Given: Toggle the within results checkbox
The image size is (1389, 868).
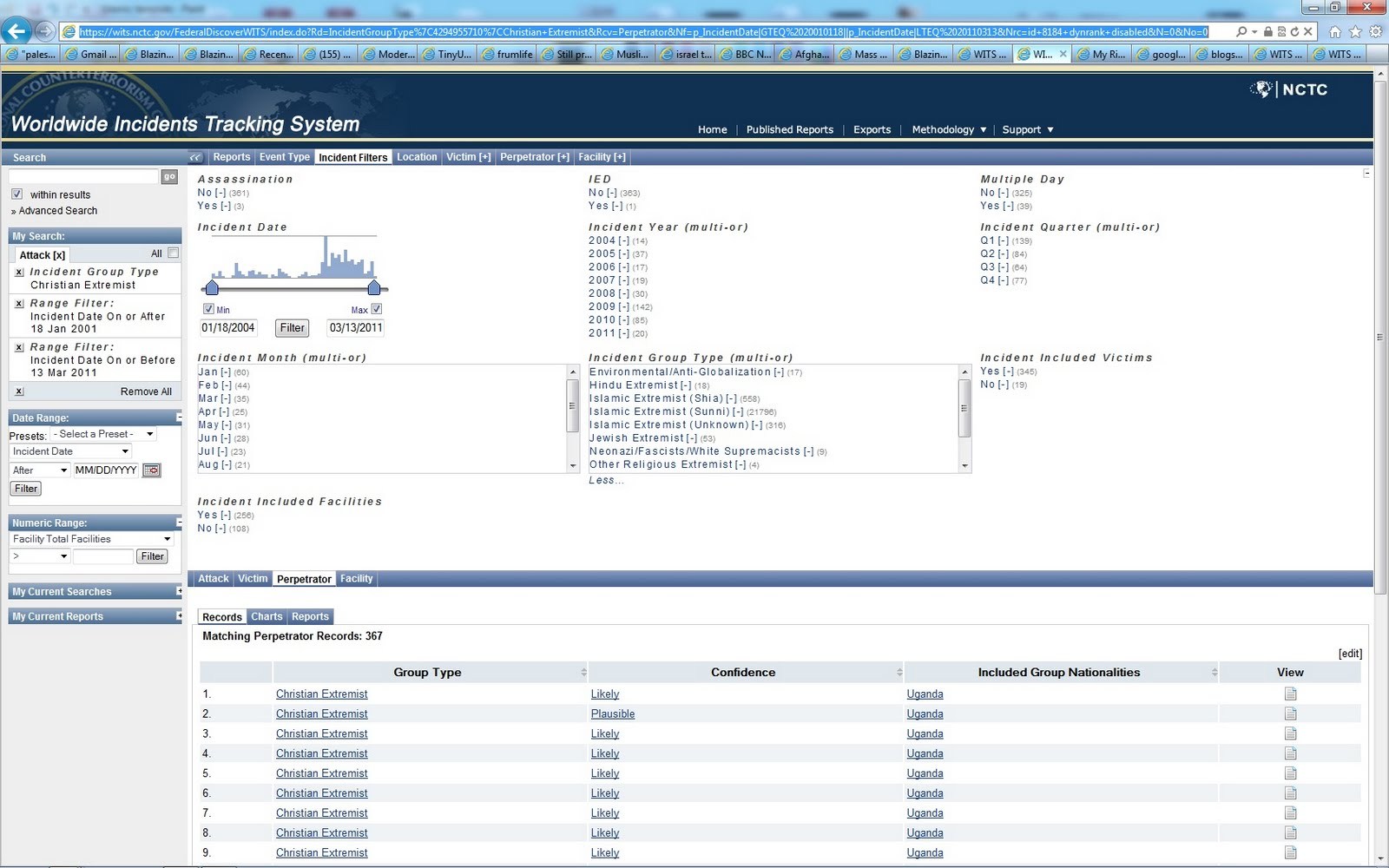Looking at the screenshot, I should point(16,194).
